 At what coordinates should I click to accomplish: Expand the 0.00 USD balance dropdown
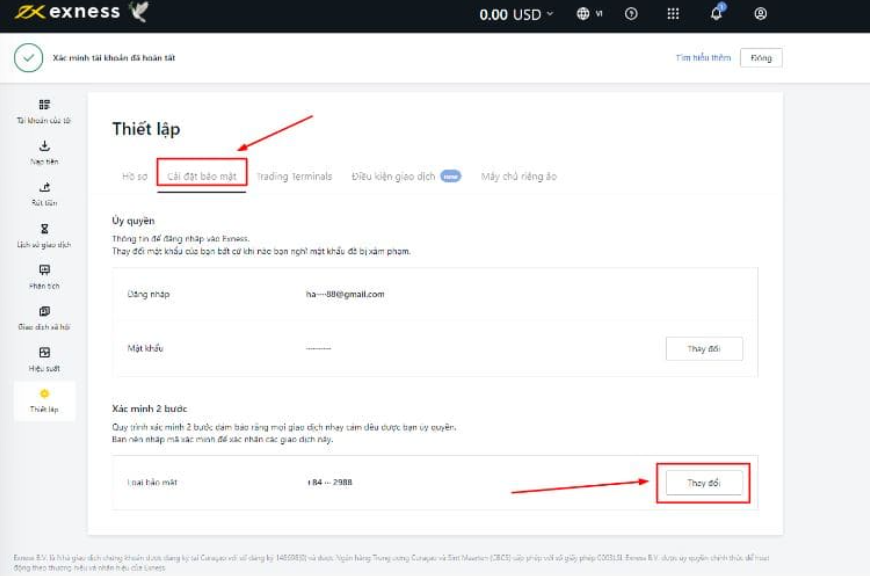tap(516, 14)
